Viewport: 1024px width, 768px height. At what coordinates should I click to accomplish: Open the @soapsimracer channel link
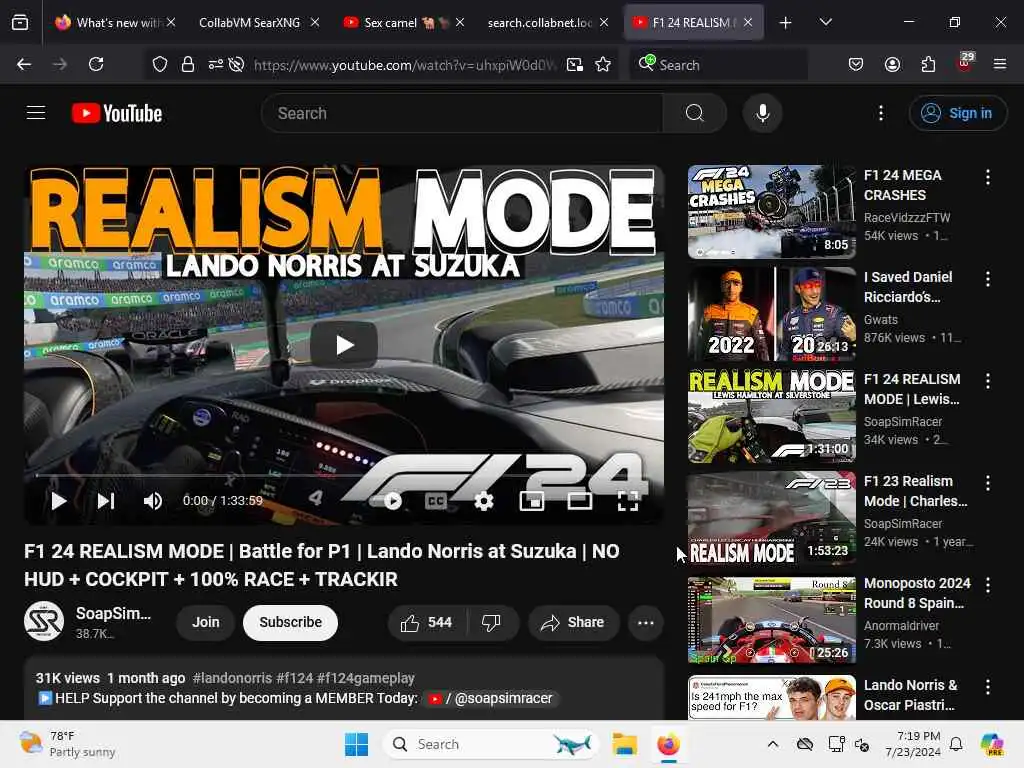point(491,698)
